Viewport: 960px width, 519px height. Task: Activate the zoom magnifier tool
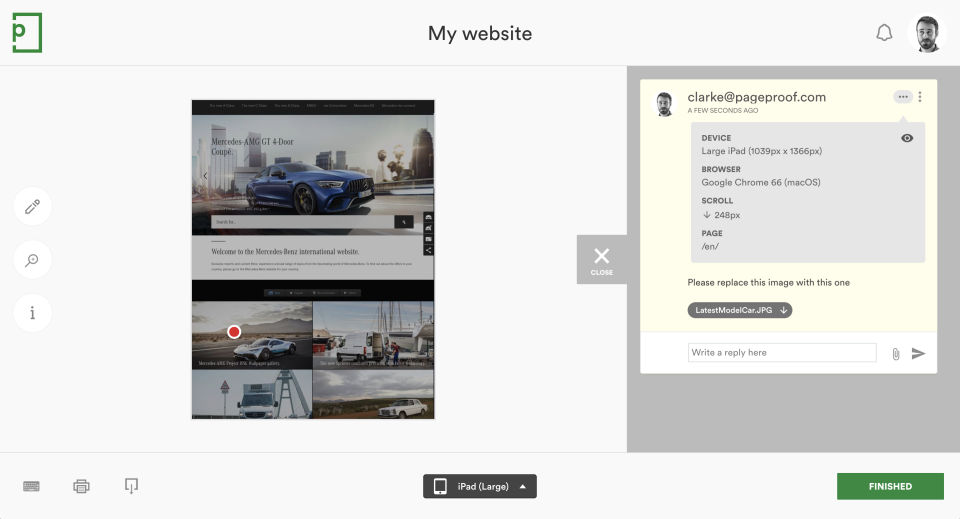coord(32,260)
